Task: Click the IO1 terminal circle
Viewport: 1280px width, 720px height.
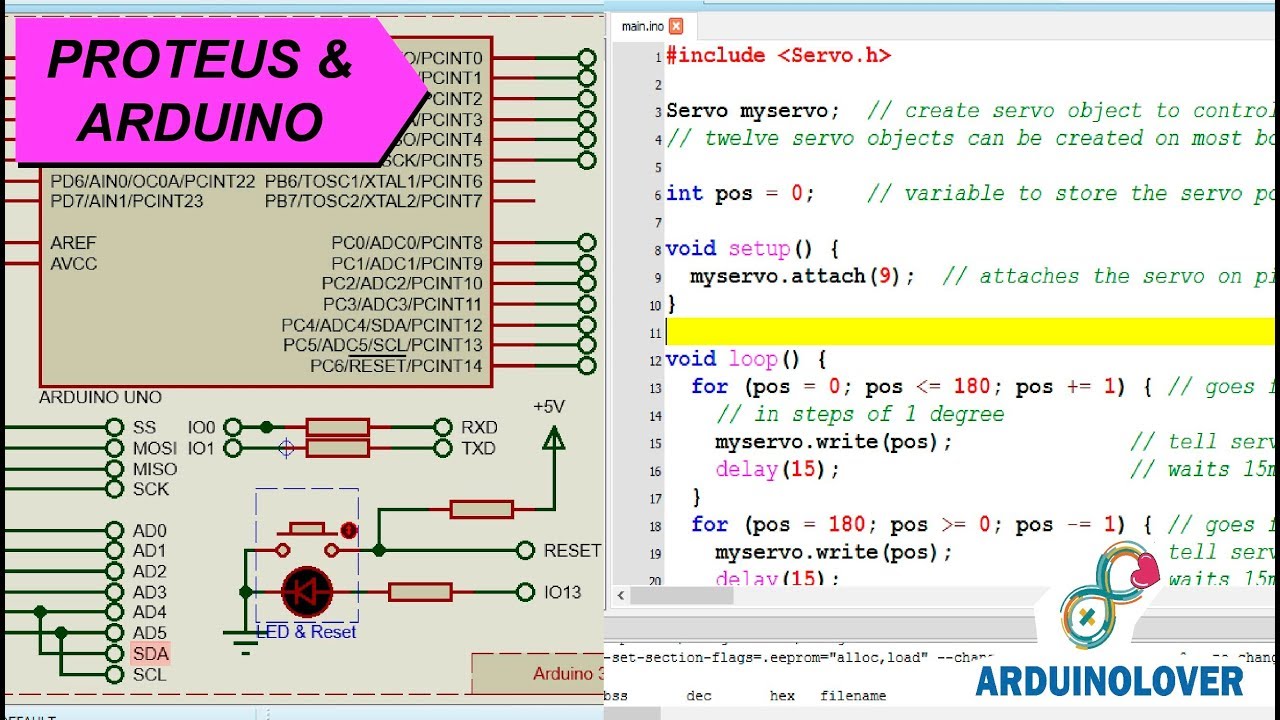Action: (x=232, y=448)
